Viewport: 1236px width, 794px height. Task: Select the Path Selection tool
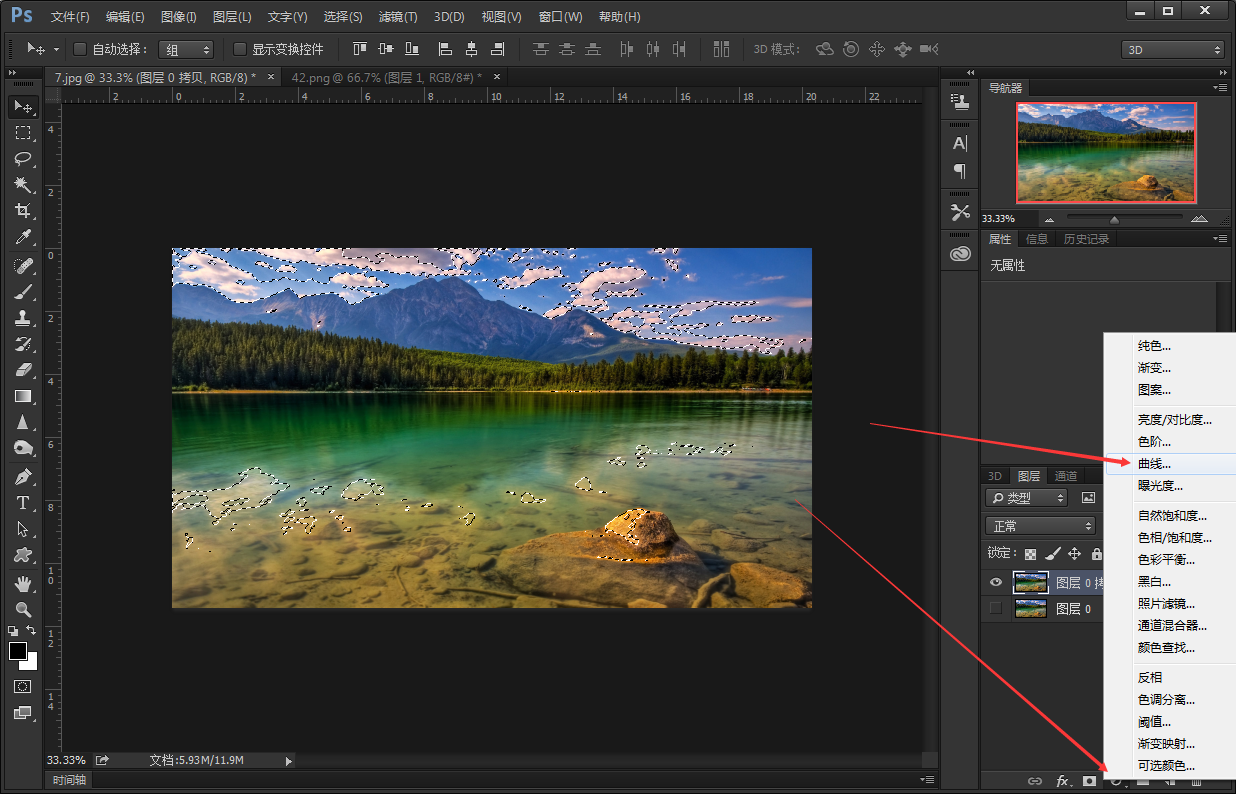tap(23, 529)
